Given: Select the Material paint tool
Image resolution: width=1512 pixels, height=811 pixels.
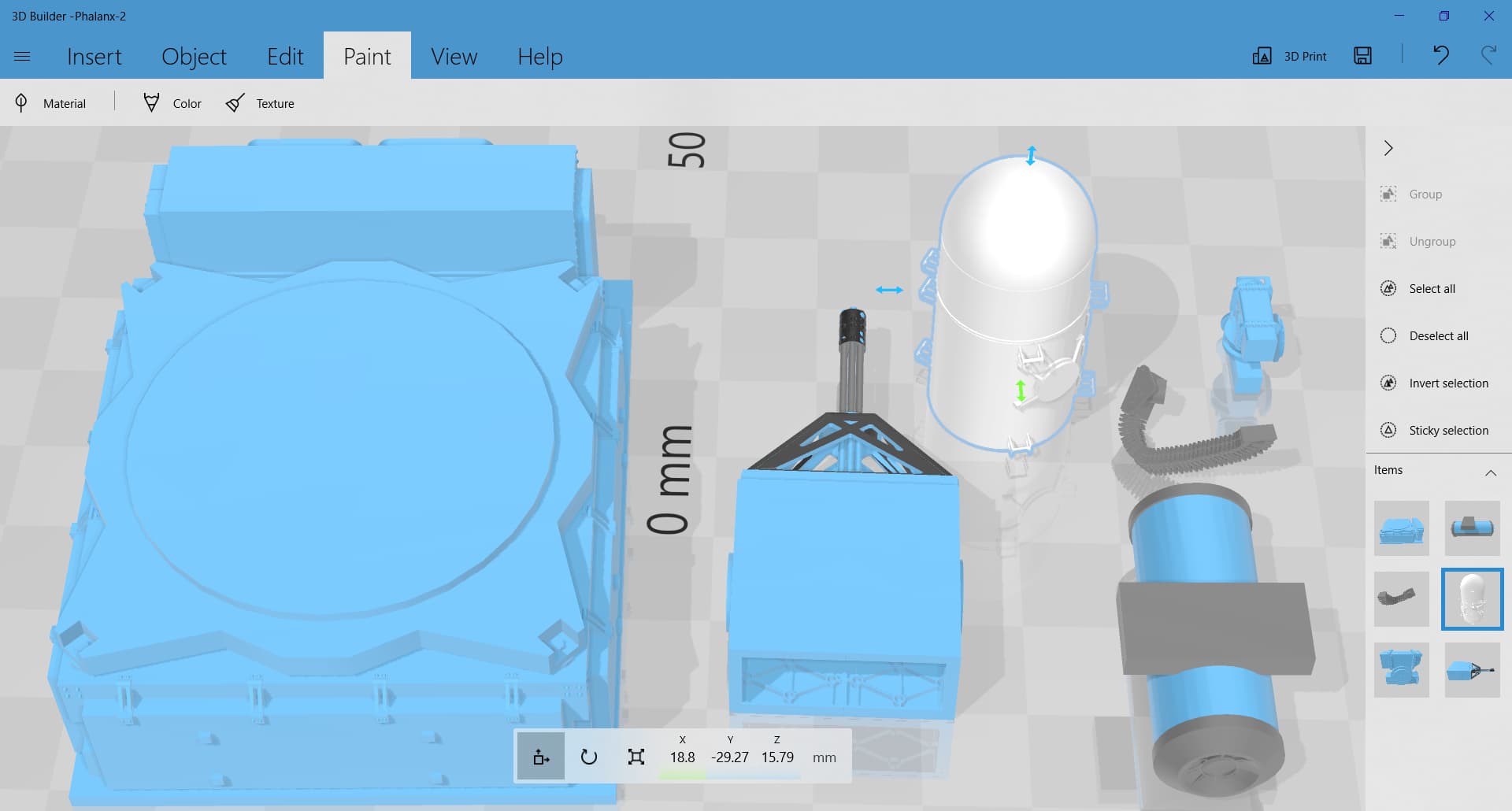Looking at the screenshot, I should [50, 103].
